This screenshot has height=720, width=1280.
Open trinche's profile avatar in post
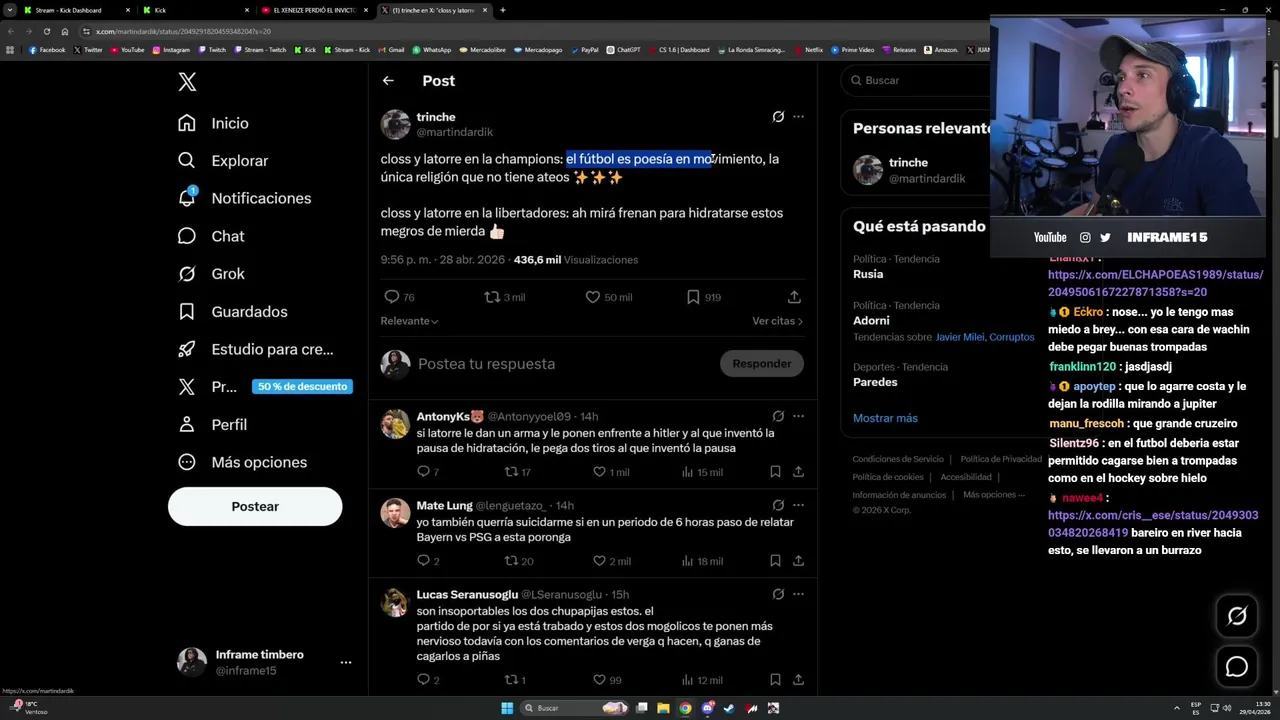(x=395, y=124)
